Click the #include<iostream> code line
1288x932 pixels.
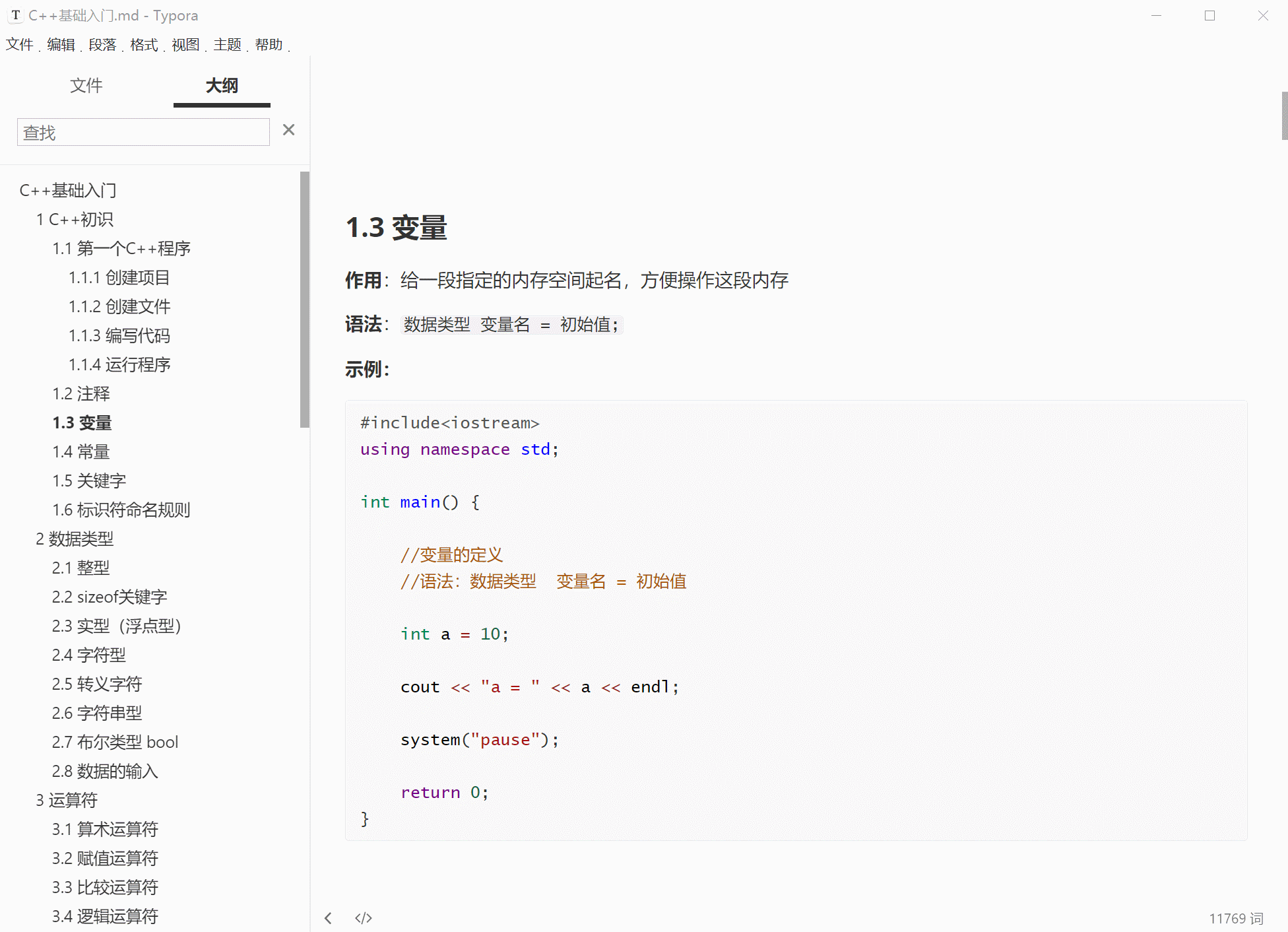point(450,423)
